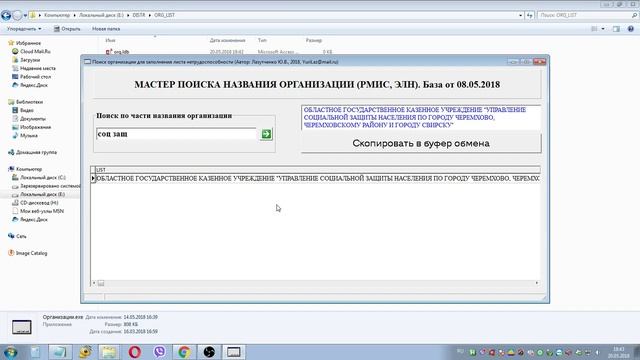Open Google Chrome from the taskbar
Image resolution: width=640 pixels, height=360 pixels.
184,352
